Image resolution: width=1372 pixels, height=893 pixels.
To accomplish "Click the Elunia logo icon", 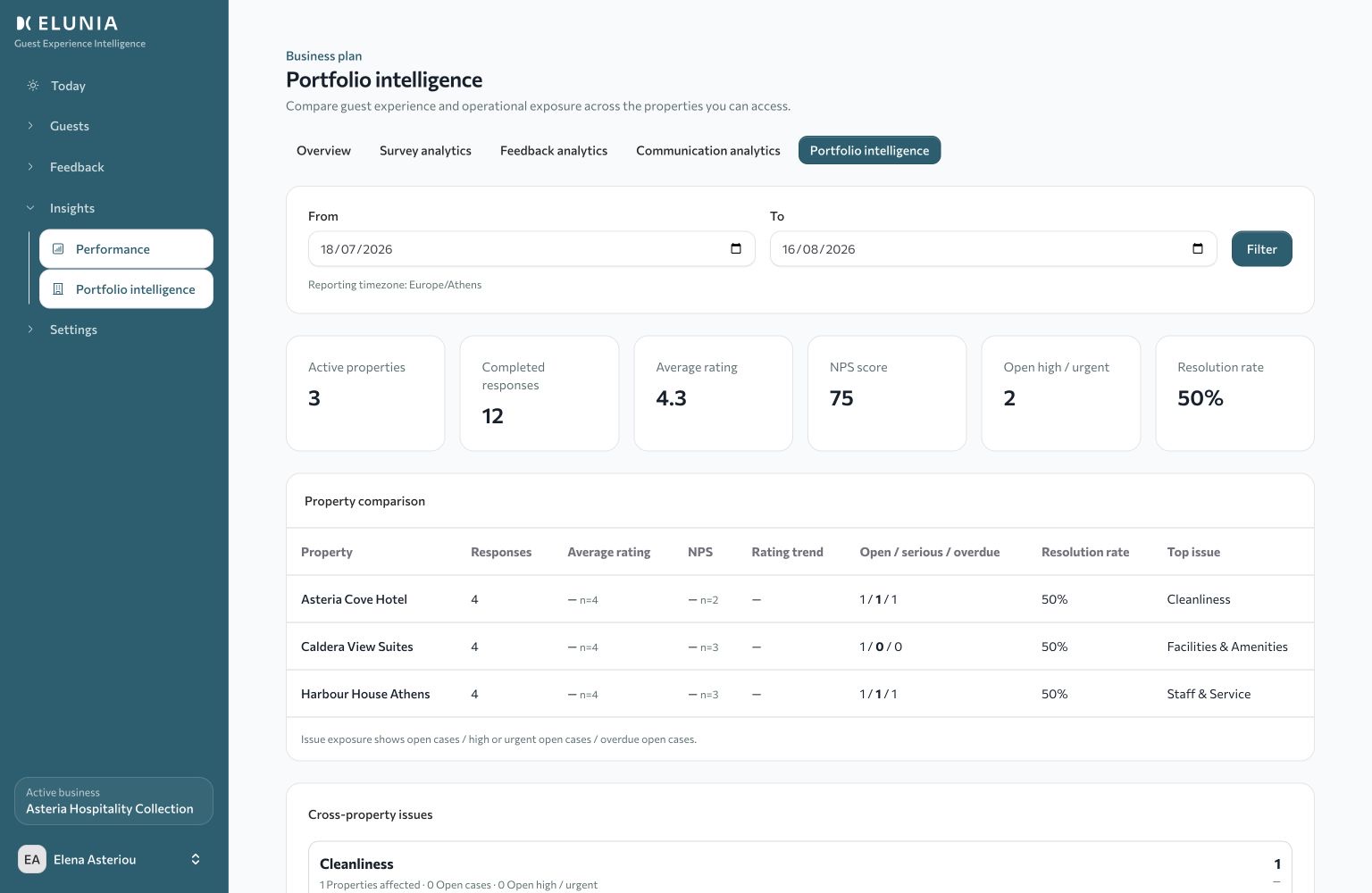I will (x=24, y=23).
